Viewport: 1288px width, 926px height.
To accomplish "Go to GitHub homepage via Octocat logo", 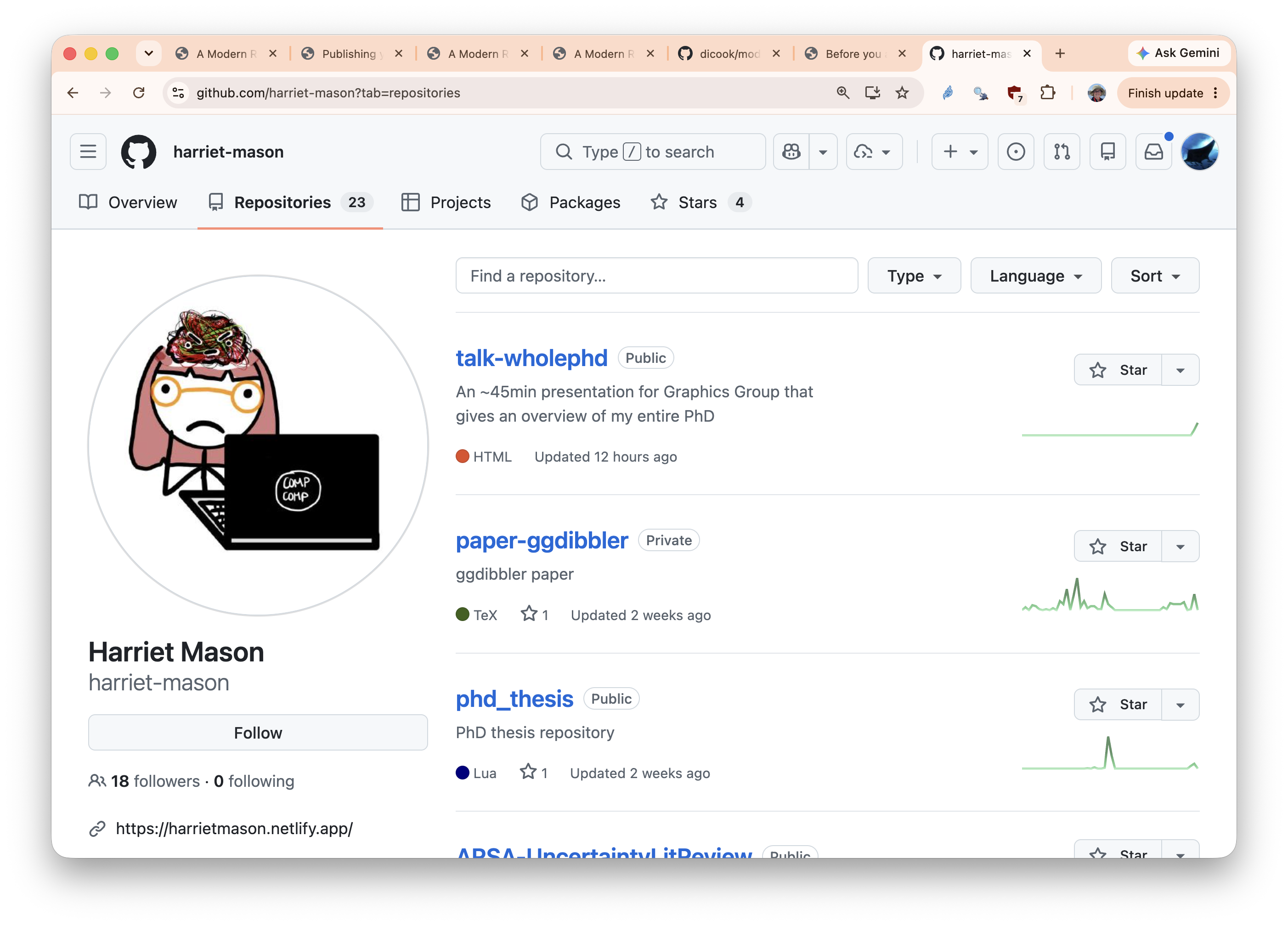I will click(x=139, y=152).
